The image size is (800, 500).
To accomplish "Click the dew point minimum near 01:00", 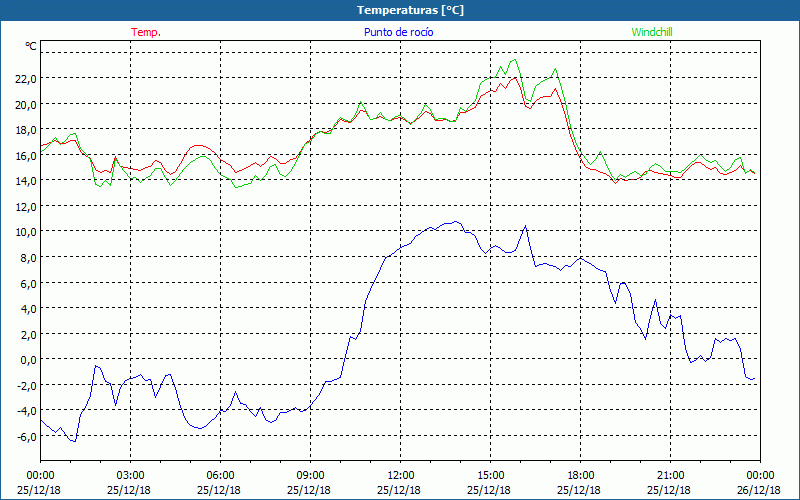I will click(x=74, y=441).
